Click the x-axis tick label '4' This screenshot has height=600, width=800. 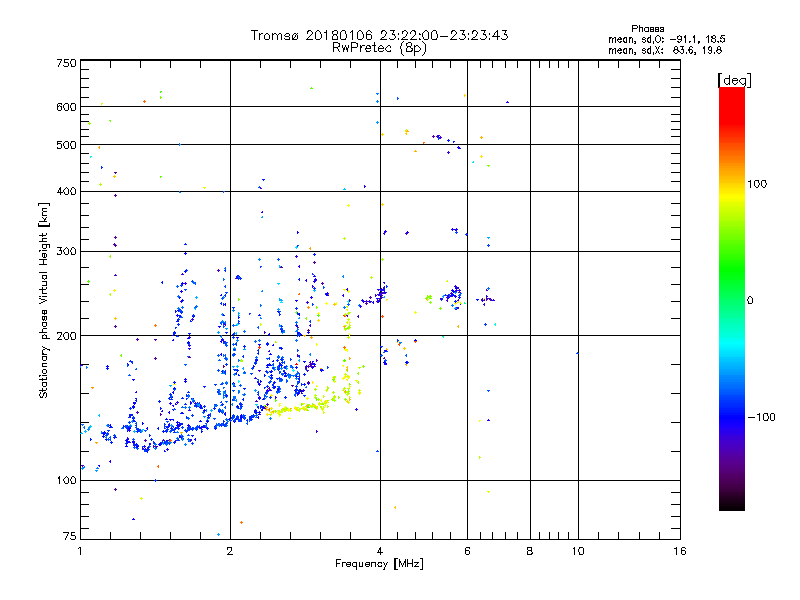(380, 551)
